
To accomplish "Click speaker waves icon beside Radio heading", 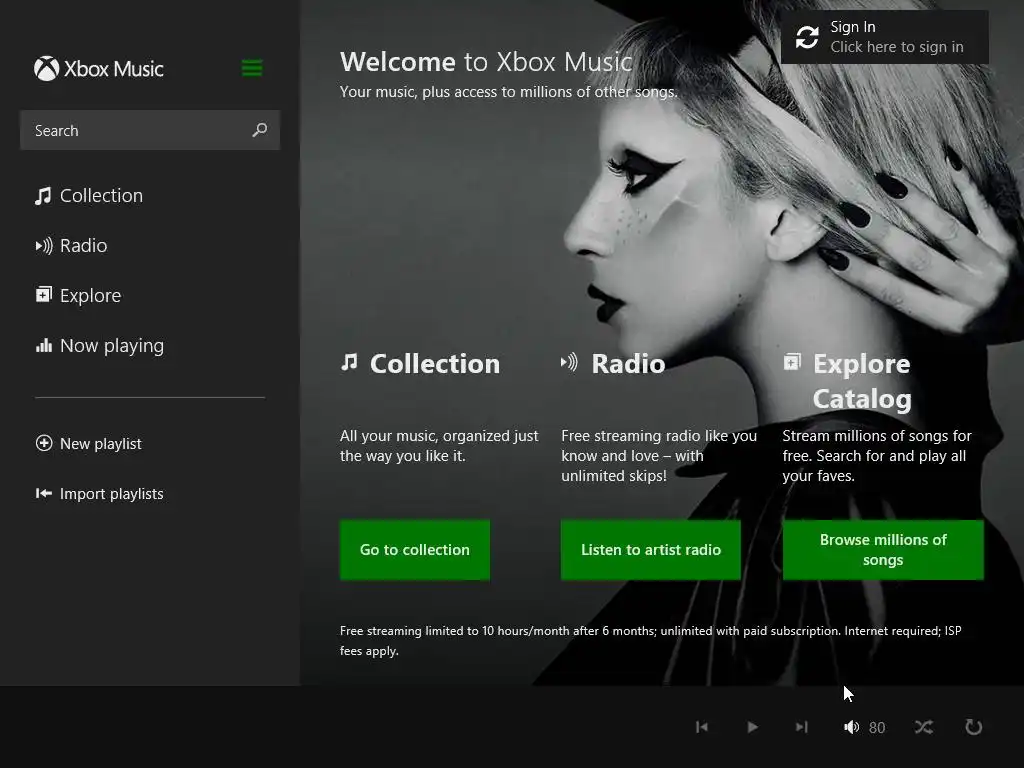I will coord(569,362).
